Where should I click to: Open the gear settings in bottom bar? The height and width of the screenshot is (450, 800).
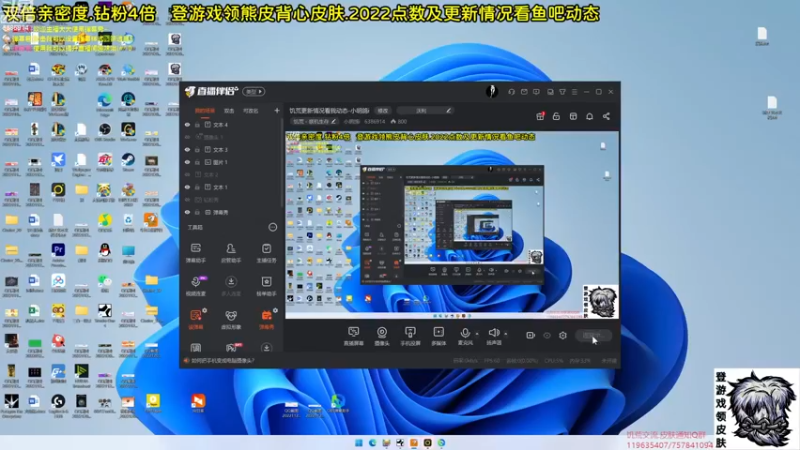coord(563,335)
